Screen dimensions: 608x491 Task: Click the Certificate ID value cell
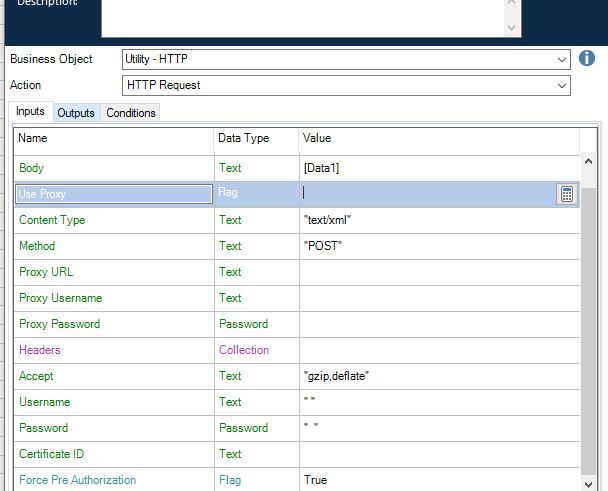(440, 454)
